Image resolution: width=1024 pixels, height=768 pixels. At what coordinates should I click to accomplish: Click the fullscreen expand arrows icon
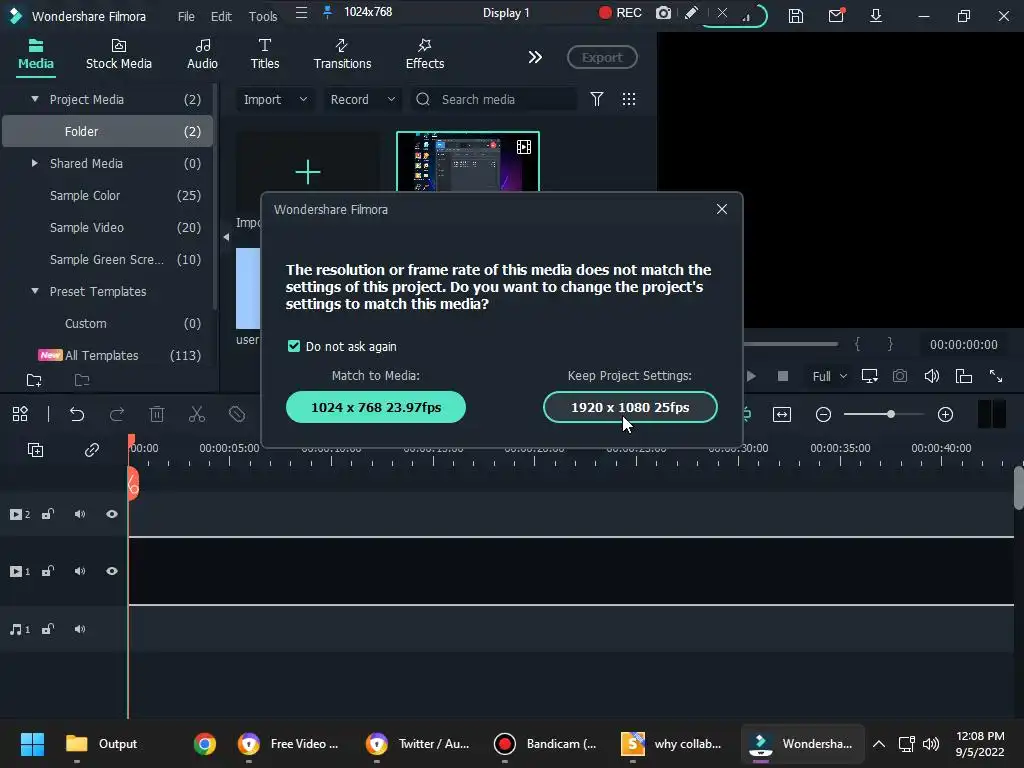click(995, 376)
